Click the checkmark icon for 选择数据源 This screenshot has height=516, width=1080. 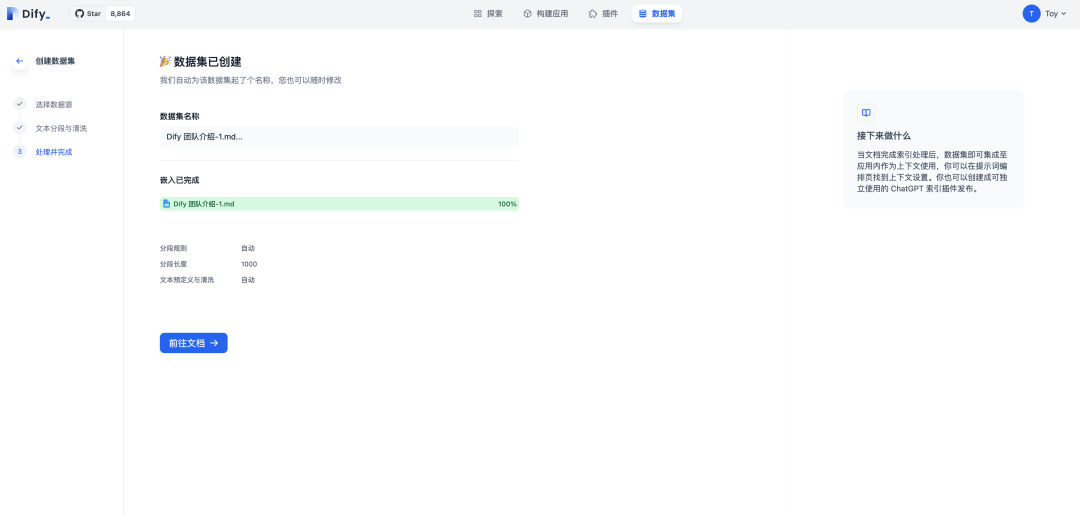click(x=19, y=104)
